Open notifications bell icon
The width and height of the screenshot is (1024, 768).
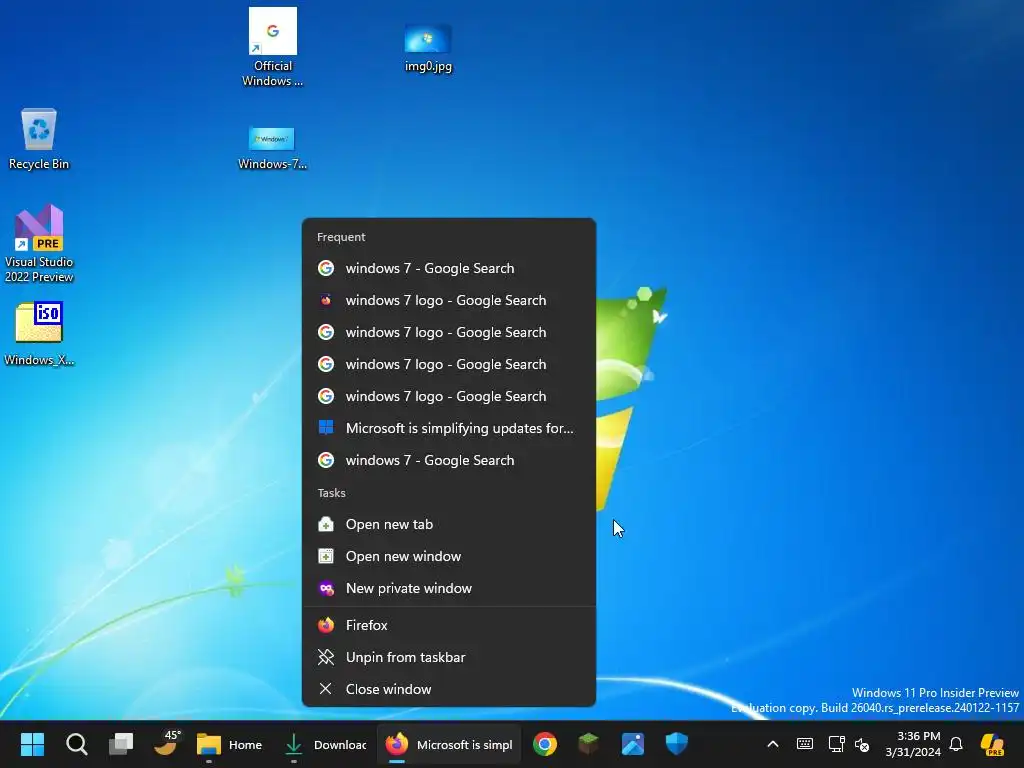[956, 744]
